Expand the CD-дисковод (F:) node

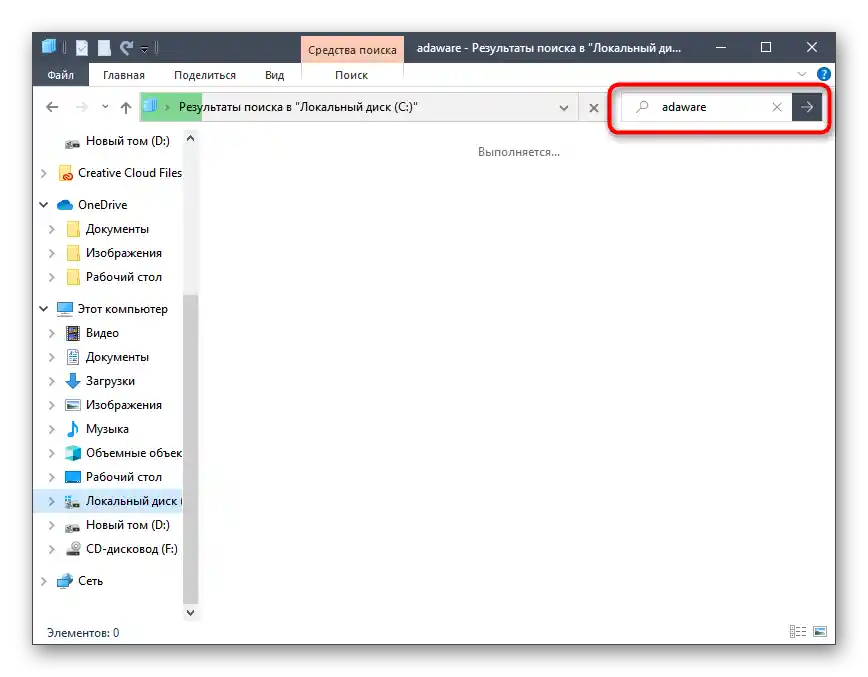pyautogui.click(x=51, y=550)
